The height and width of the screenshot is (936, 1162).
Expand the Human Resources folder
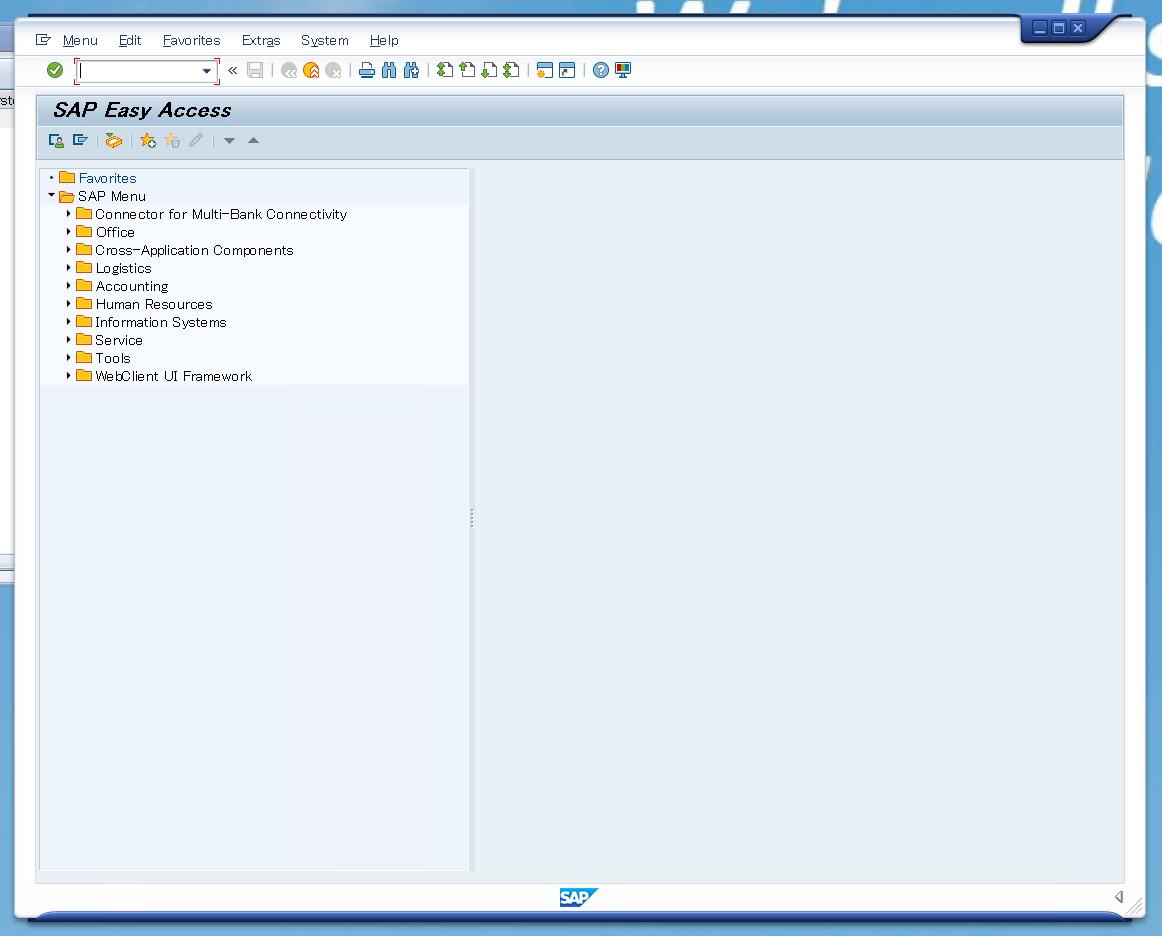(68, 304)
